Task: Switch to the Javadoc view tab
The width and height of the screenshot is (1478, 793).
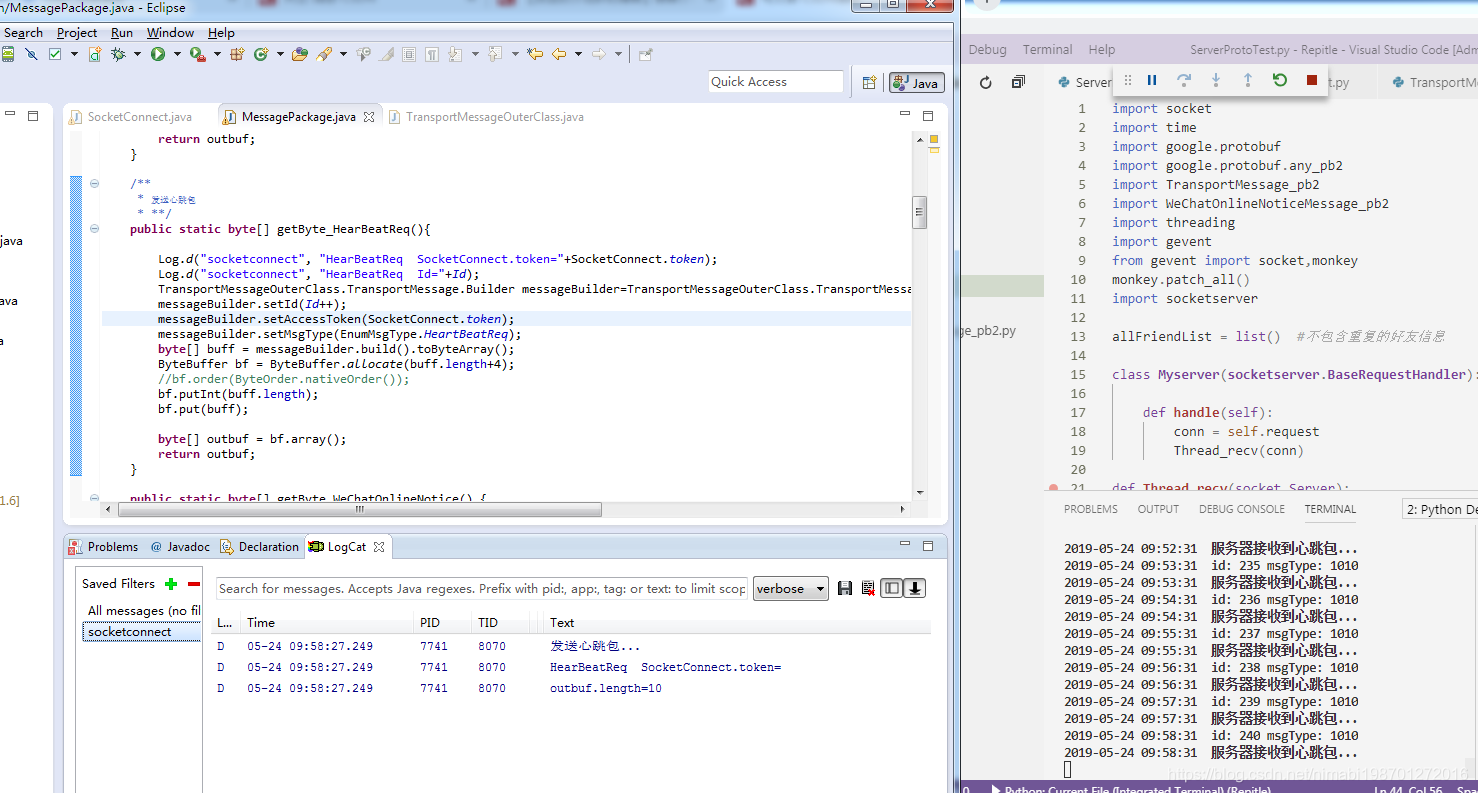Action: [180, 547]
